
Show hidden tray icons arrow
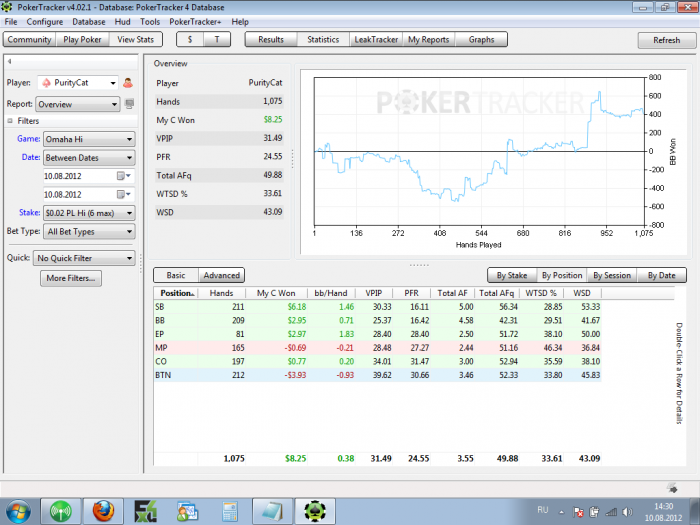point(562,512)
